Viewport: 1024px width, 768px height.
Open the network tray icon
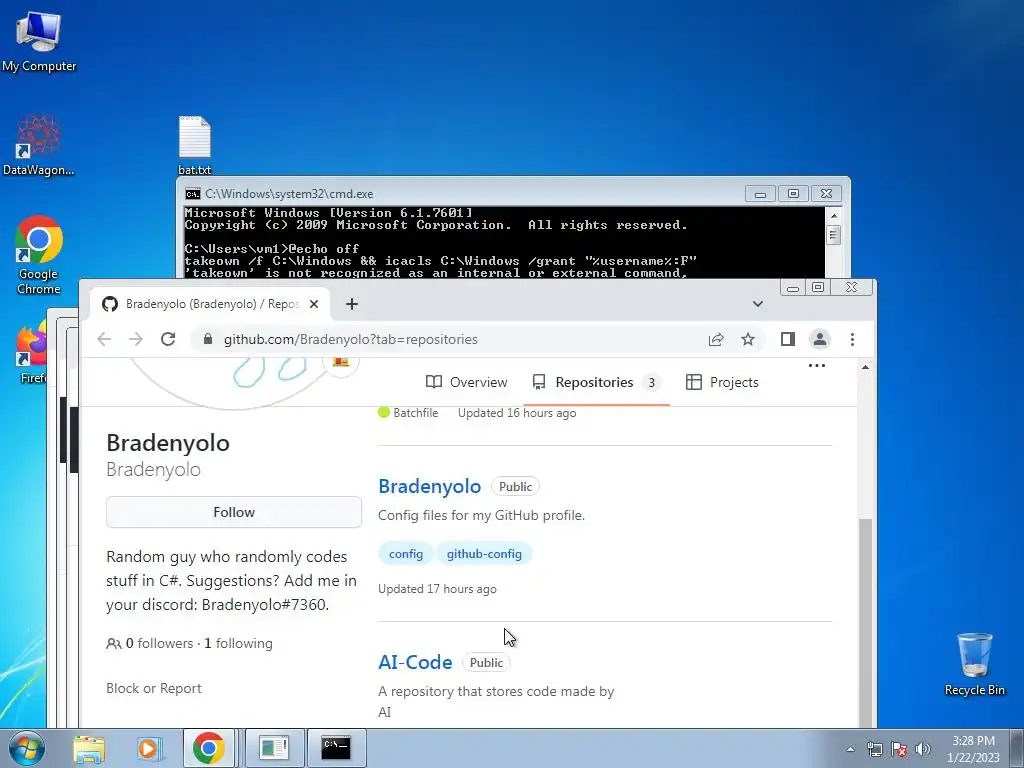[x=874, y=749]
